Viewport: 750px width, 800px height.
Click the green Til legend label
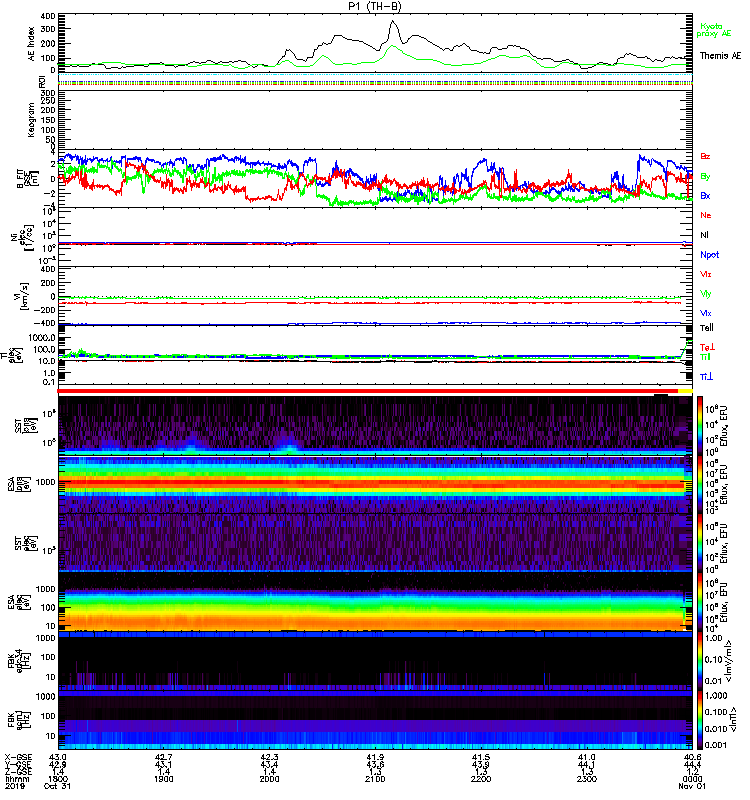pyautogui.click(x=705, y=357)
